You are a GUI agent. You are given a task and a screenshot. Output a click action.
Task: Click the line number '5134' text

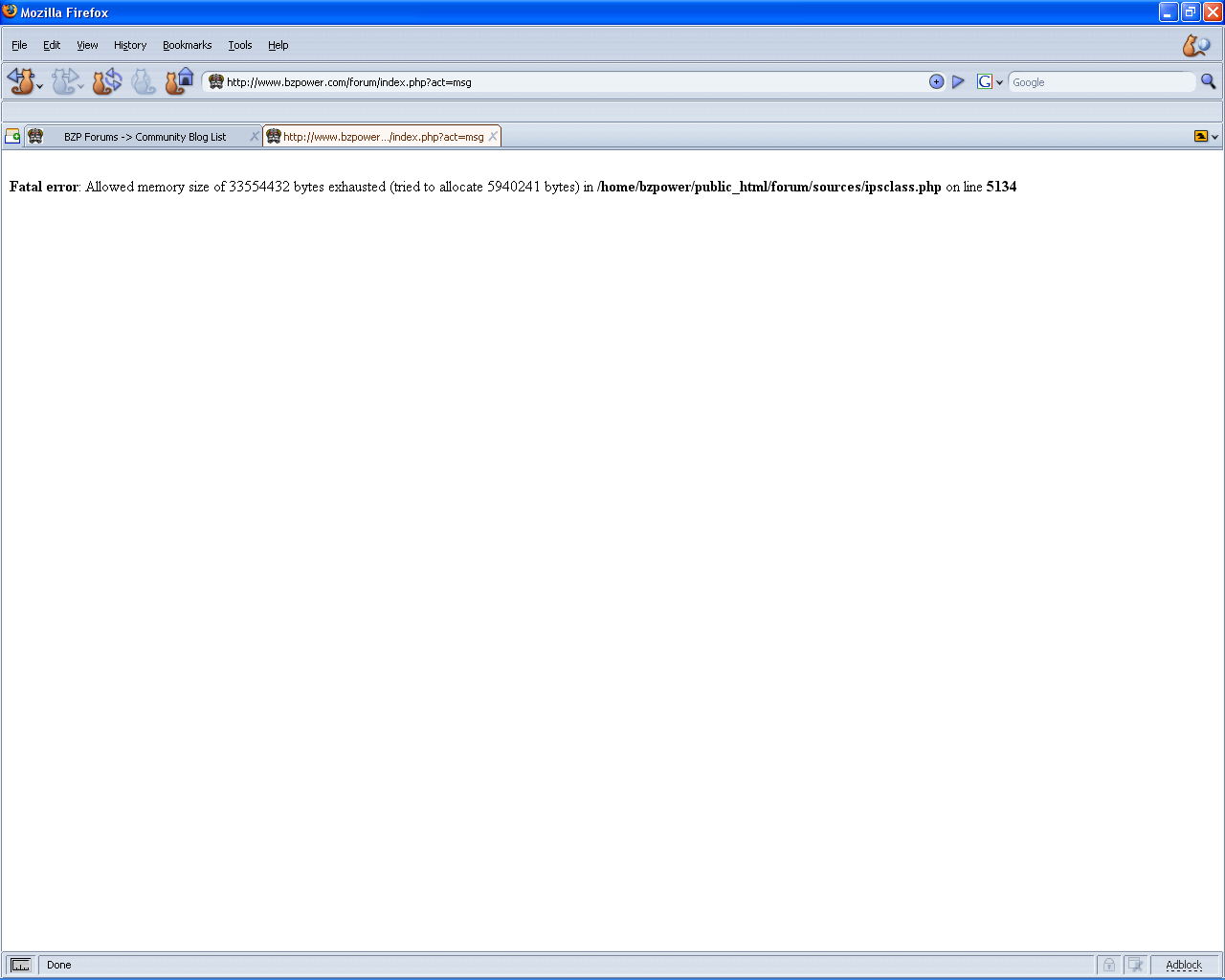tap(1001, 187)
